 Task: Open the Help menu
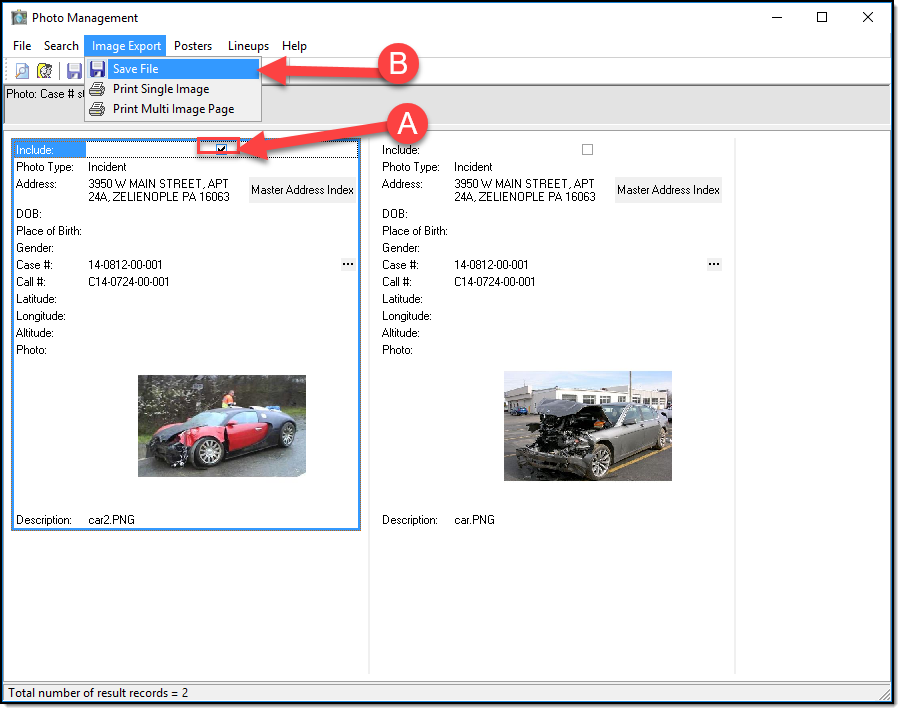coord(294,46)
